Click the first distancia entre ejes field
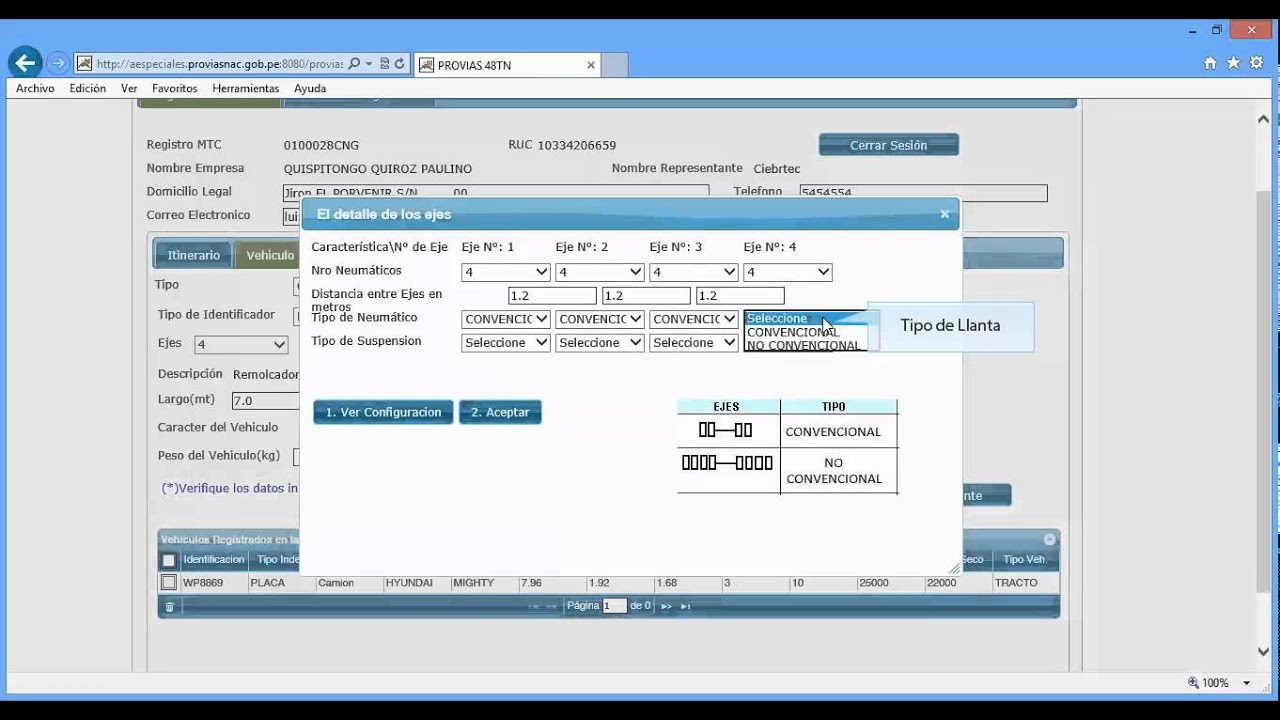Screen dimensions: 1280x720 (x=552, y=296)
